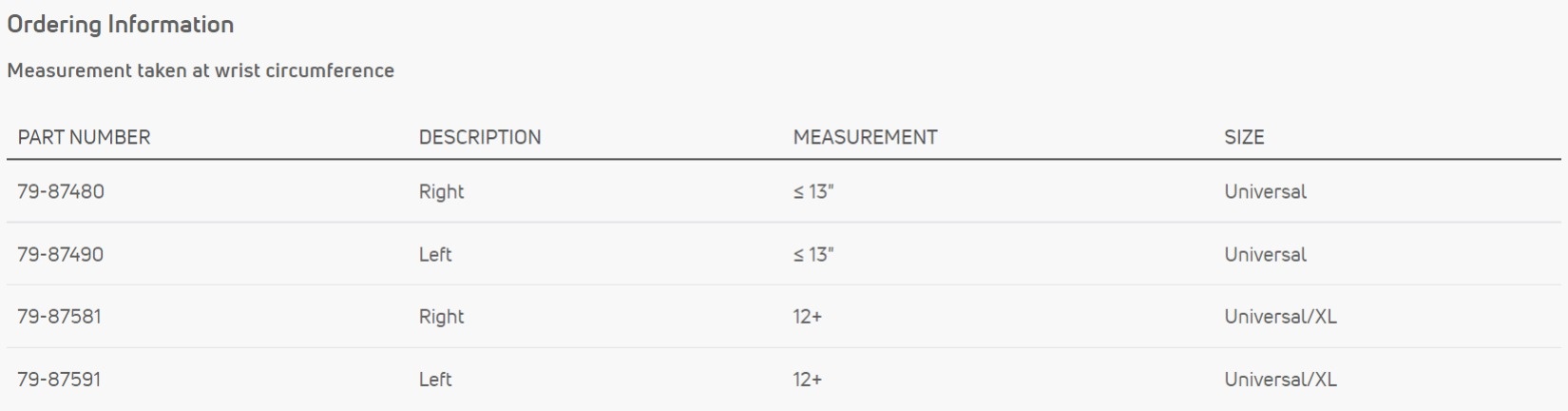1568x411 pixels.
Task: Click ≤ 13" measurement in 79-87480 row
Action: coord(813,191)
